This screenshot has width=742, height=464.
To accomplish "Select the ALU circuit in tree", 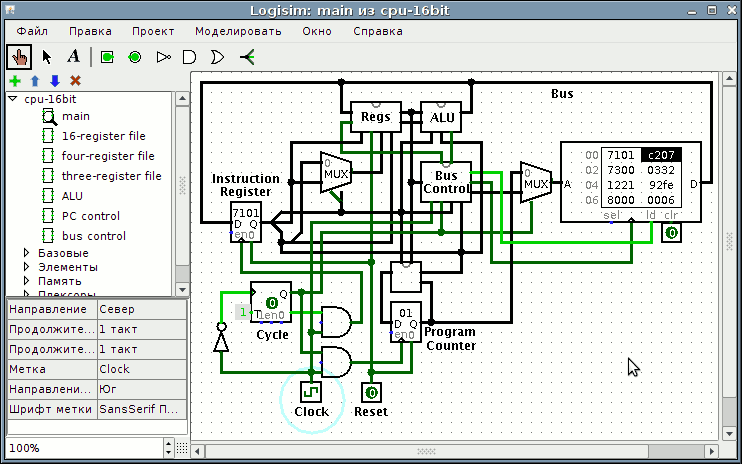I will coord(72,196).
